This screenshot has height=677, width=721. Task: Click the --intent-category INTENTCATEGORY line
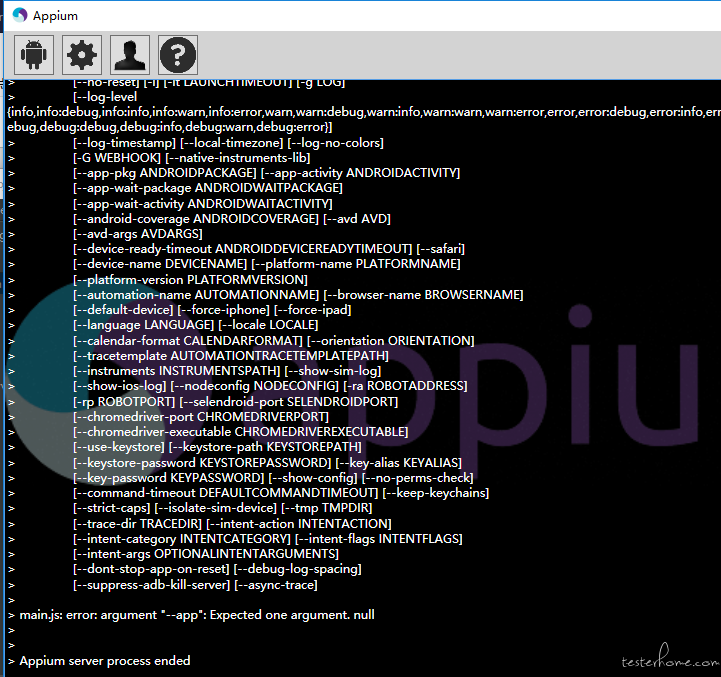[x=268, y=539]
